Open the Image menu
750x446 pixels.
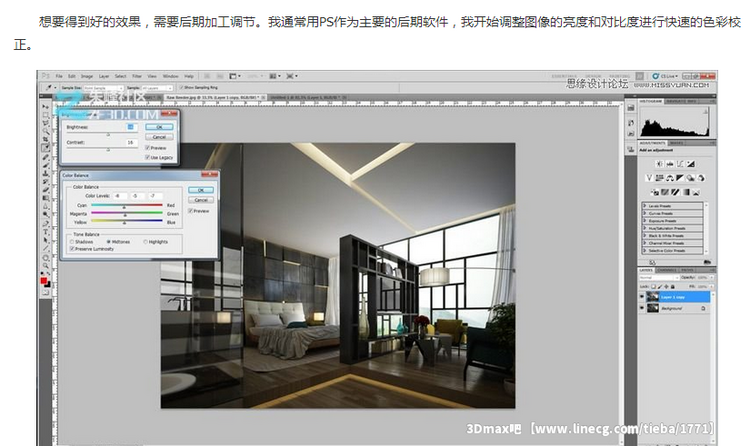pos(86,76)
